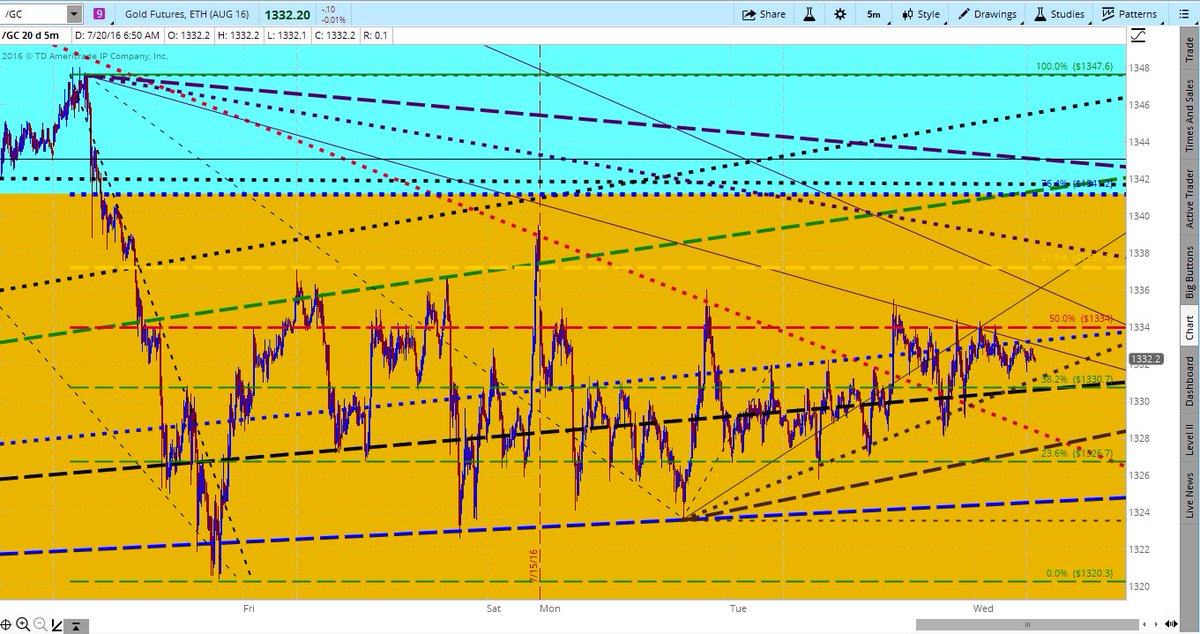Expand the /GC symbol dropdown arrow
The height and width of the screenshot is (634, 1200).
tap(75, 14)
